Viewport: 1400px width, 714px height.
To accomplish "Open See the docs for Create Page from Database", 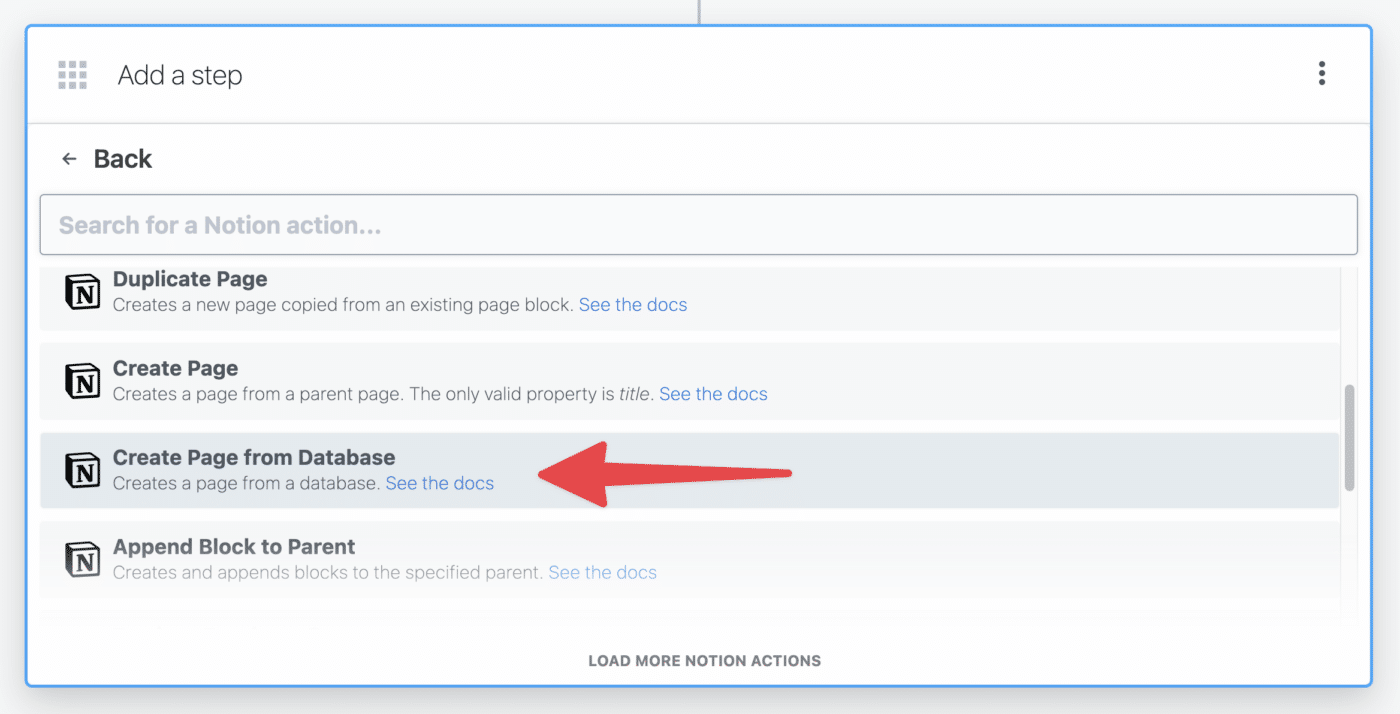I will pyautogui.click(x=440, y=483).
